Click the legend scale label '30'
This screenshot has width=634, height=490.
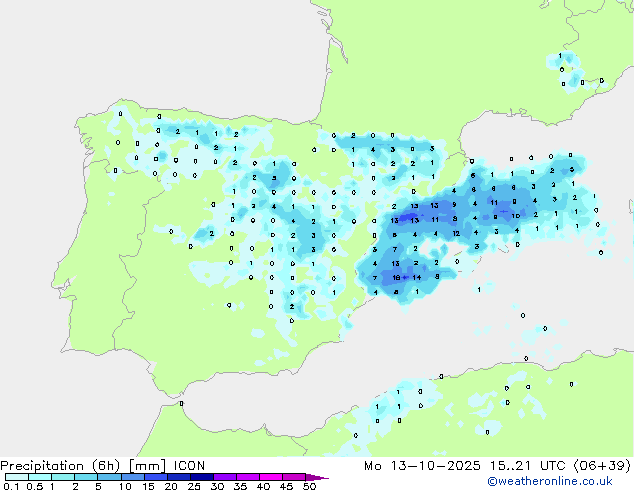217,486
